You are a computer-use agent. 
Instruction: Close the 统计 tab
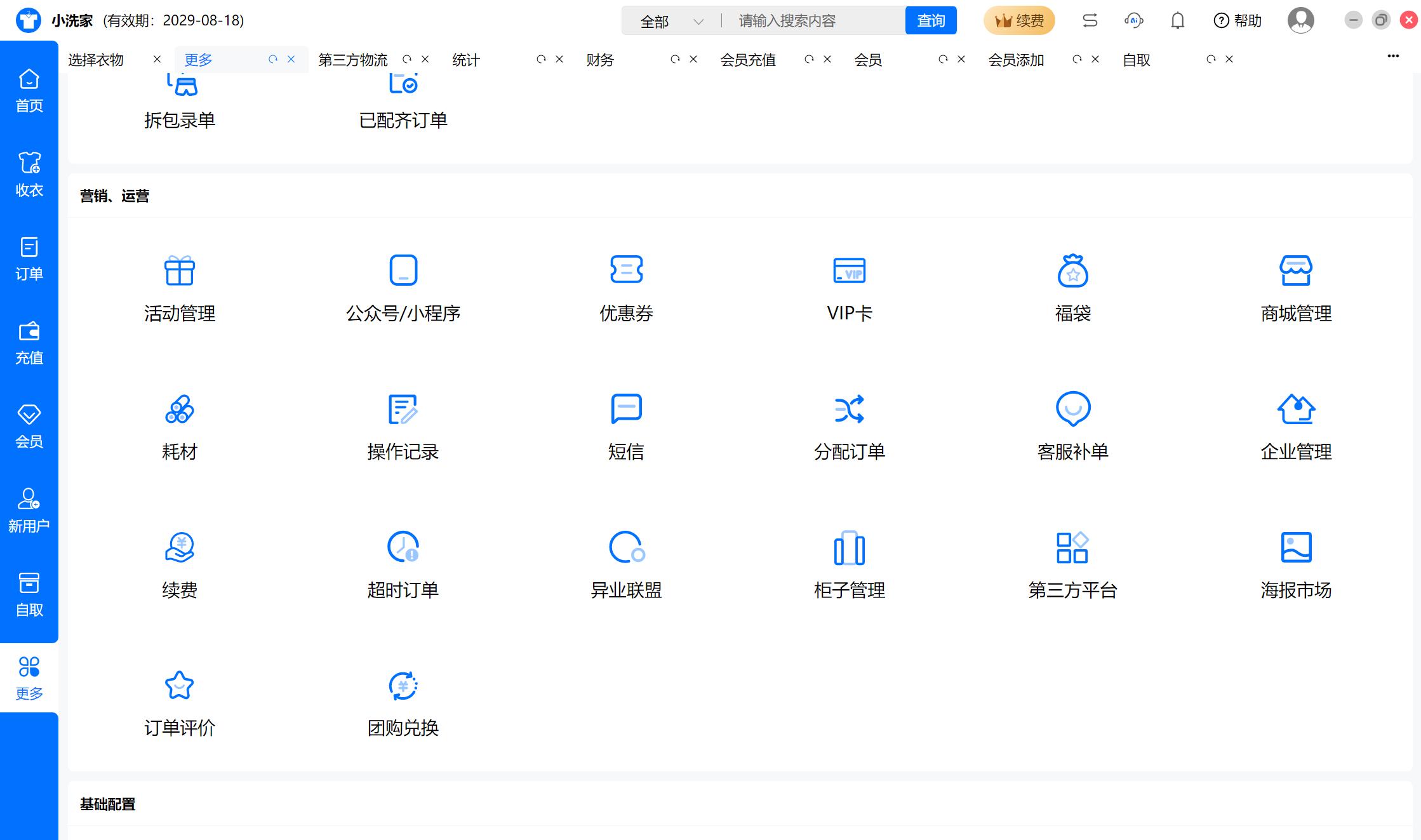click(x=559, y=59)
